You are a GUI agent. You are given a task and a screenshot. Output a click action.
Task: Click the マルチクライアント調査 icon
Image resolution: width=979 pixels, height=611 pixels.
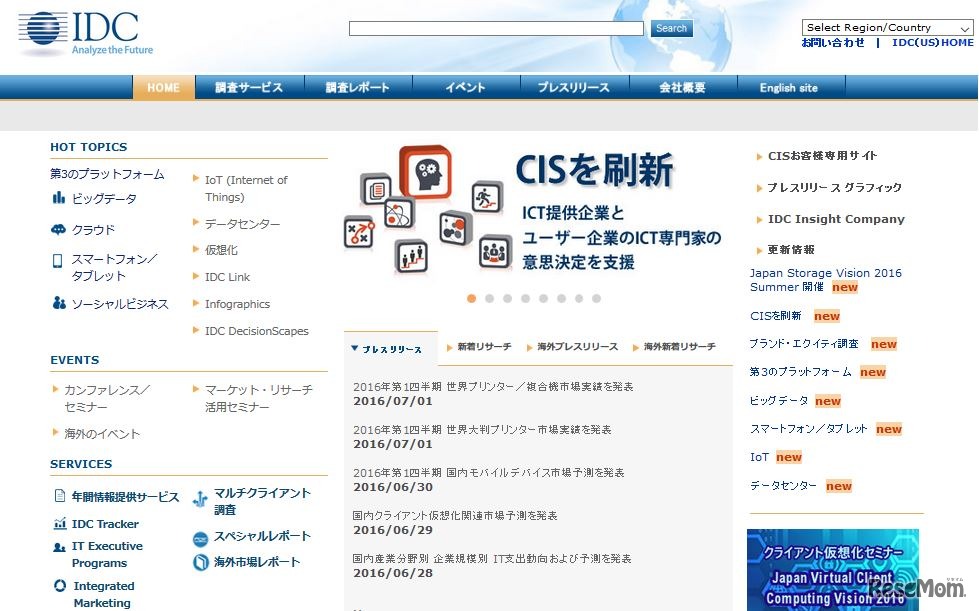pyautogui.click(x=200, y=499)
